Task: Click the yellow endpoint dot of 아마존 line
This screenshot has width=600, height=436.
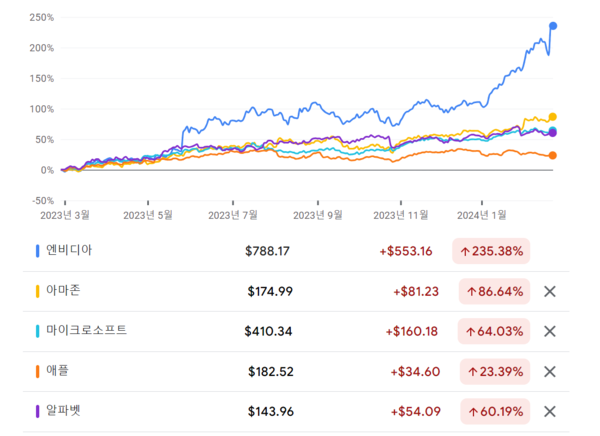Action: pyautogui.click(x=553, y=117)
